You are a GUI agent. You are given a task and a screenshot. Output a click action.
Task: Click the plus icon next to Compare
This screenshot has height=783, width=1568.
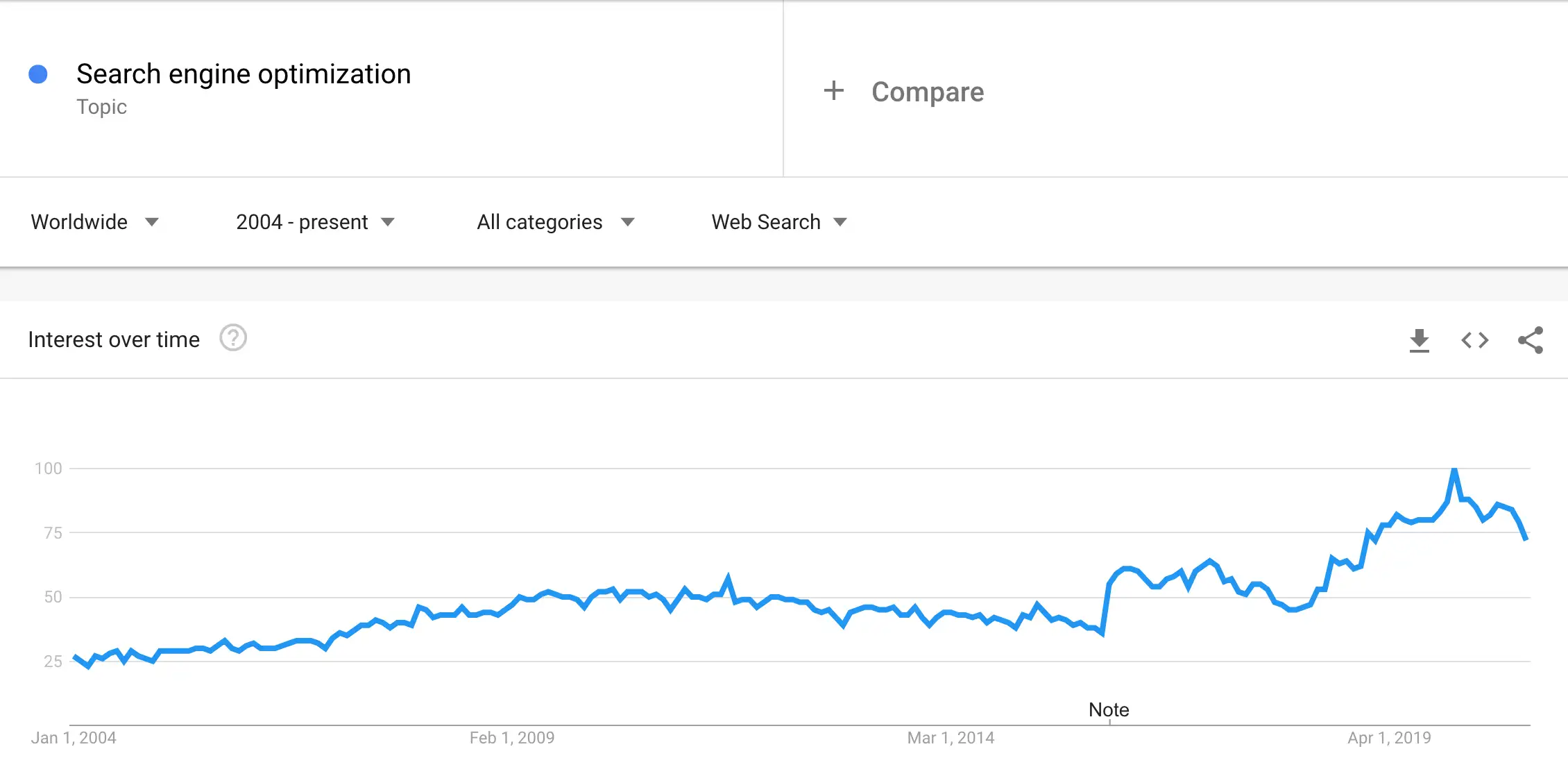coord(834,91)
